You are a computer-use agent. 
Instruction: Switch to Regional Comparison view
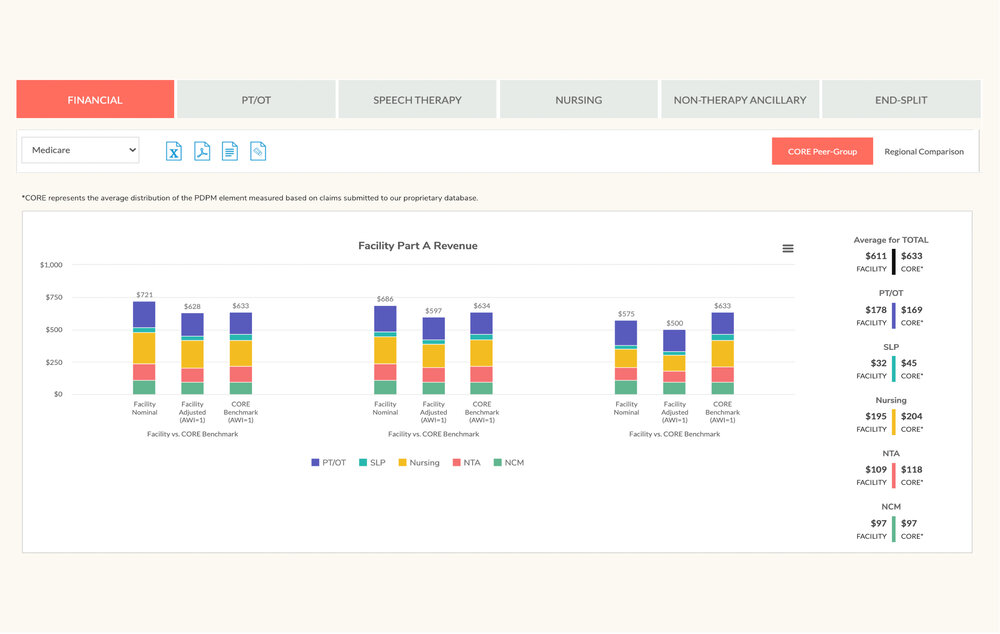click(x=924, y=151)
